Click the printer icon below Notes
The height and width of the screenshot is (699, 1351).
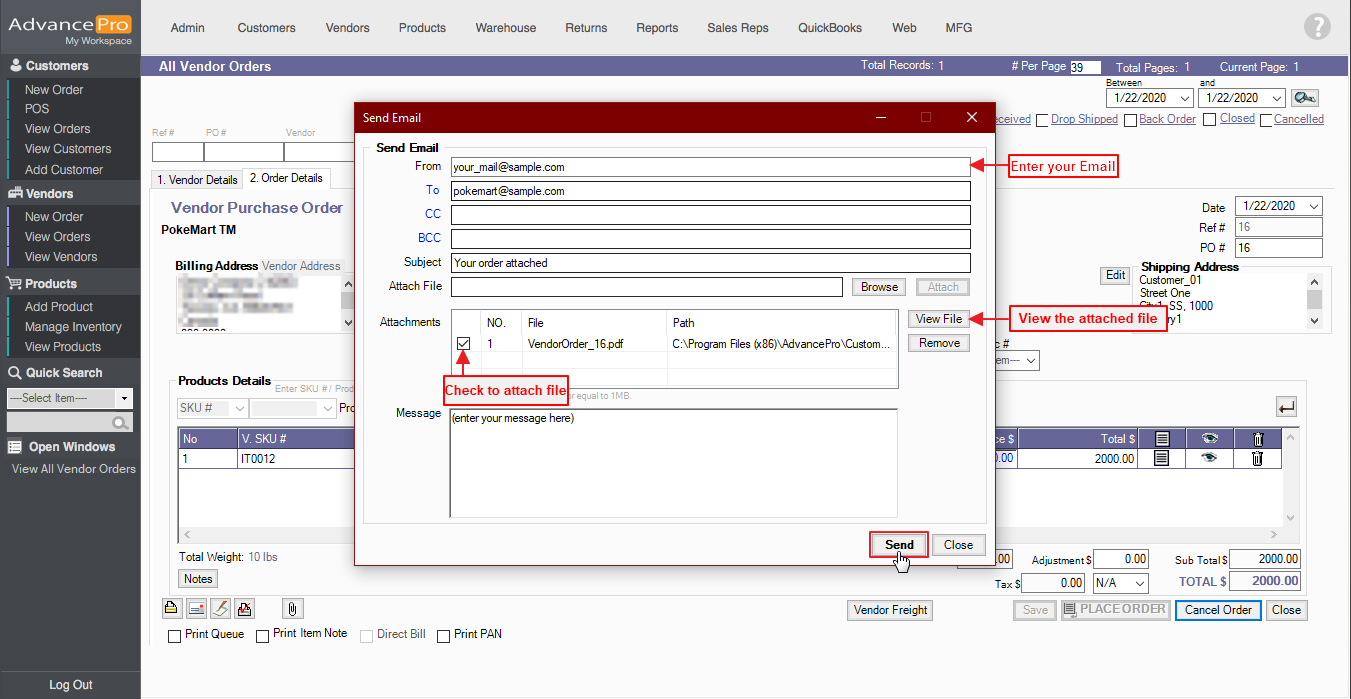pyautogui.click(x=171, y=608)
